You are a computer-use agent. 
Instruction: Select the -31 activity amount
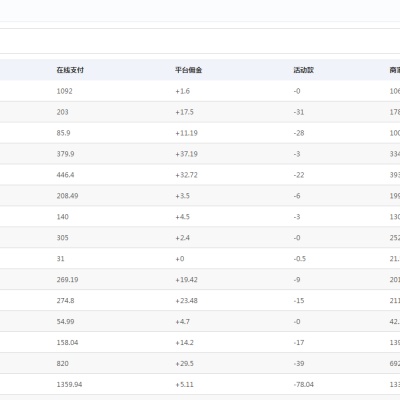(x=299, y=112)
